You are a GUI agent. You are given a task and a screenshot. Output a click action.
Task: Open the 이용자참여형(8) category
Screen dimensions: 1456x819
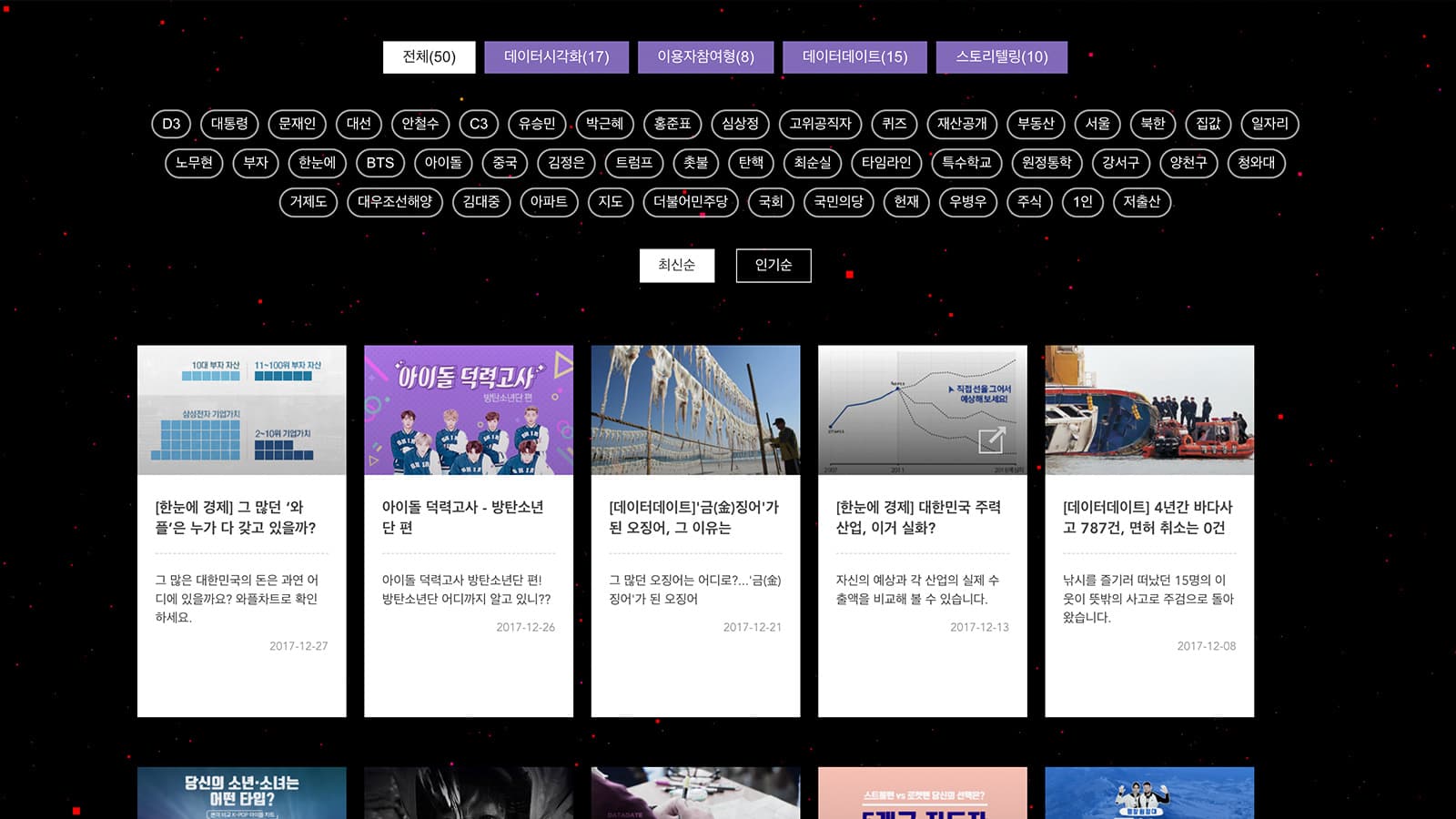705,56
